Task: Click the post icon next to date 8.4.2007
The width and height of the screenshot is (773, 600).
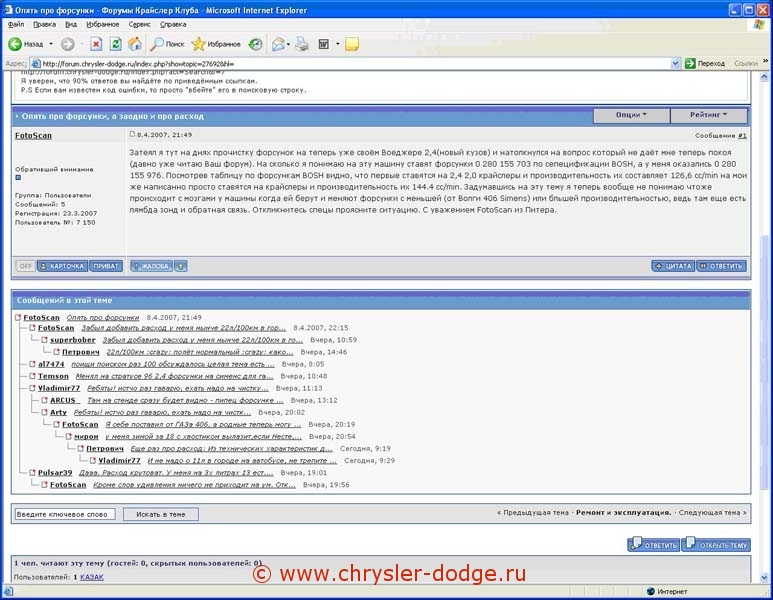Action: click(132, 134)
